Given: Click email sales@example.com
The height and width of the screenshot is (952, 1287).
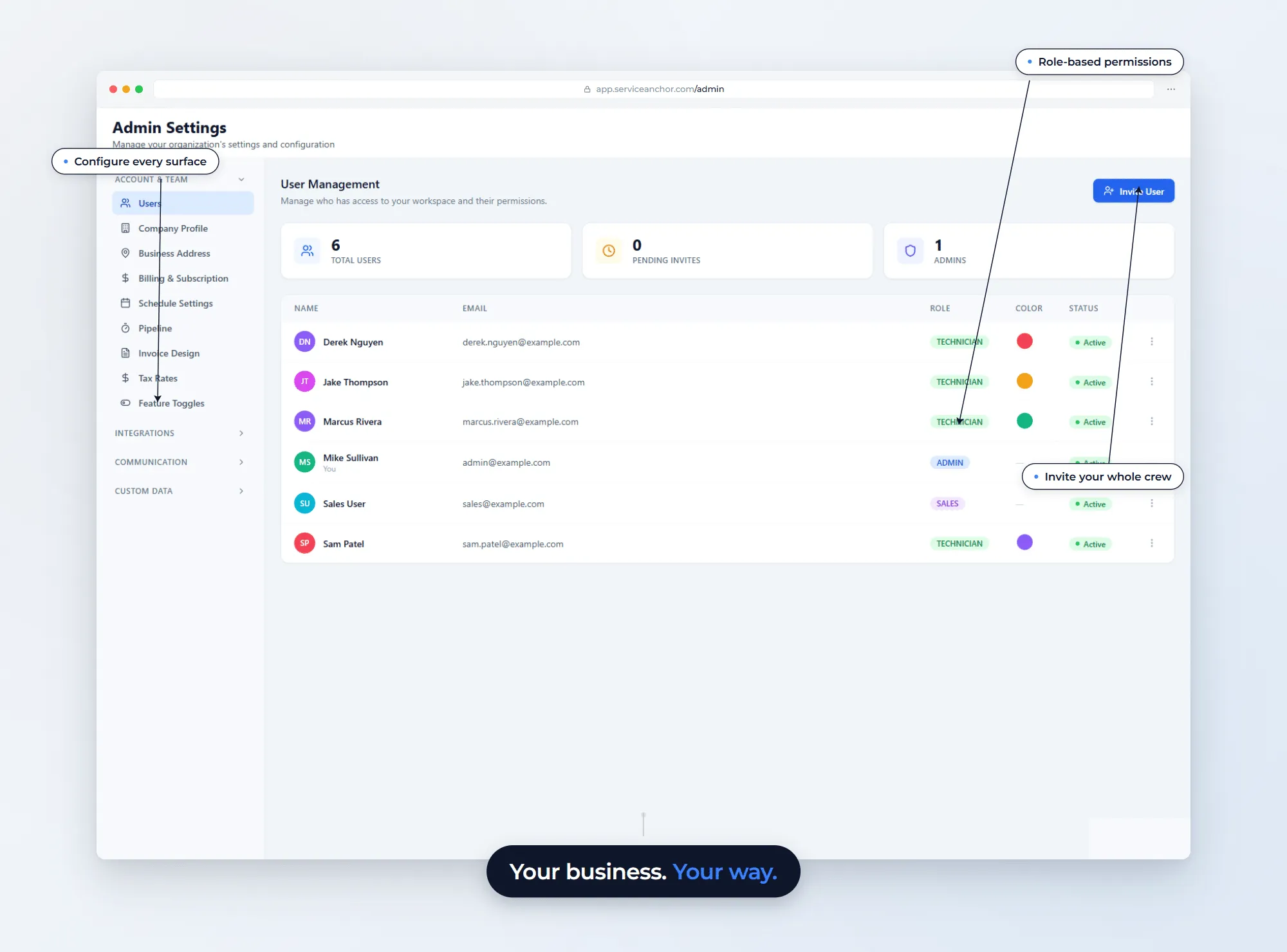Looking at the screenshot, I should tap(503, 504).
